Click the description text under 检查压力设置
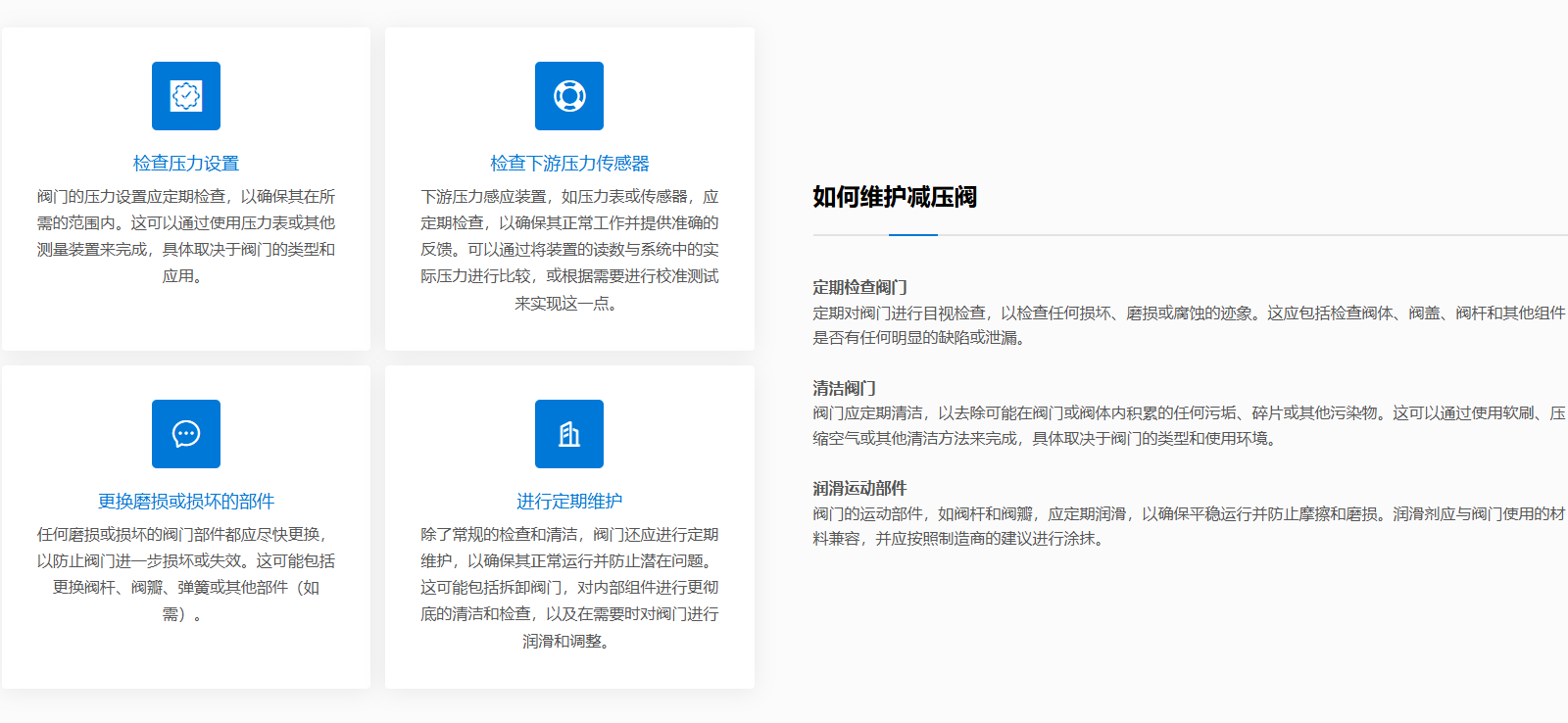 point(186,236)
